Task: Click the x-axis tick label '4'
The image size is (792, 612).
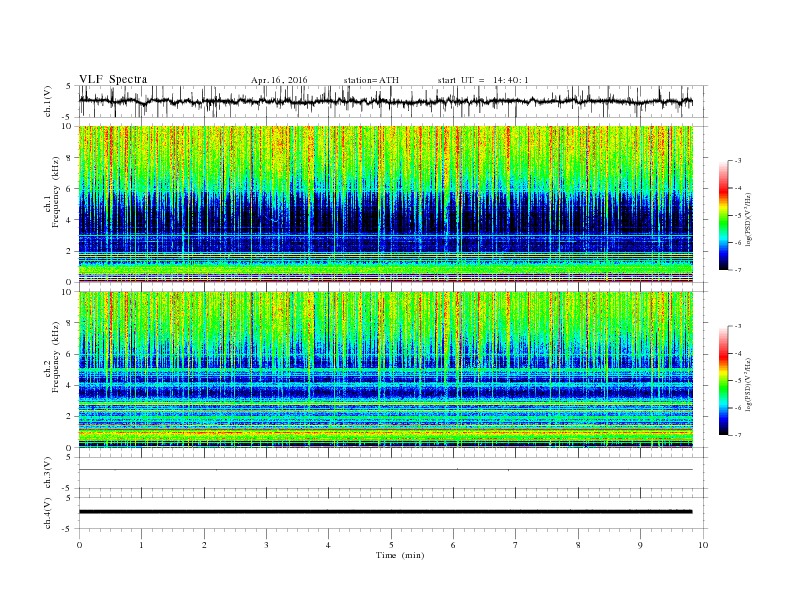Action: 329,545
